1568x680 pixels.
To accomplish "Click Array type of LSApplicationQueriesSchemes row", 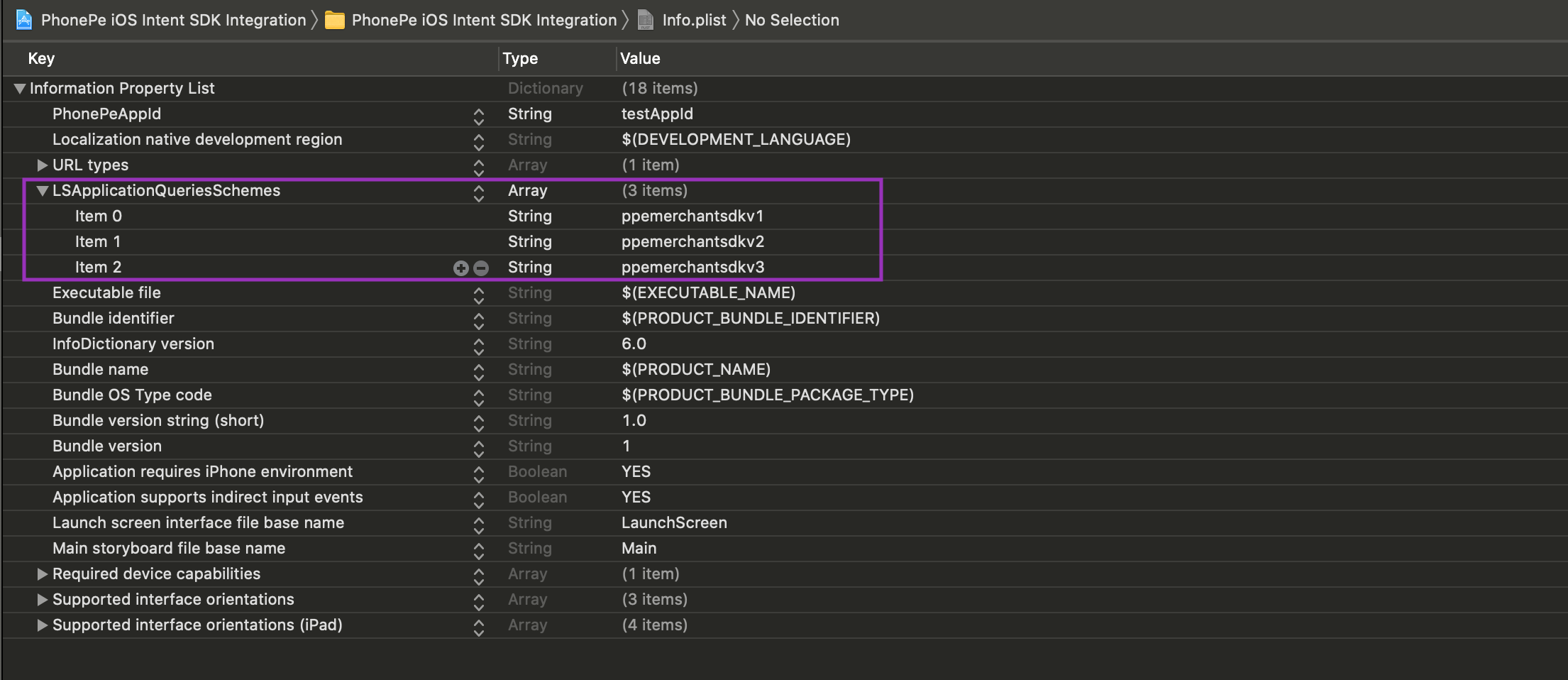I will tap(528, 191).
